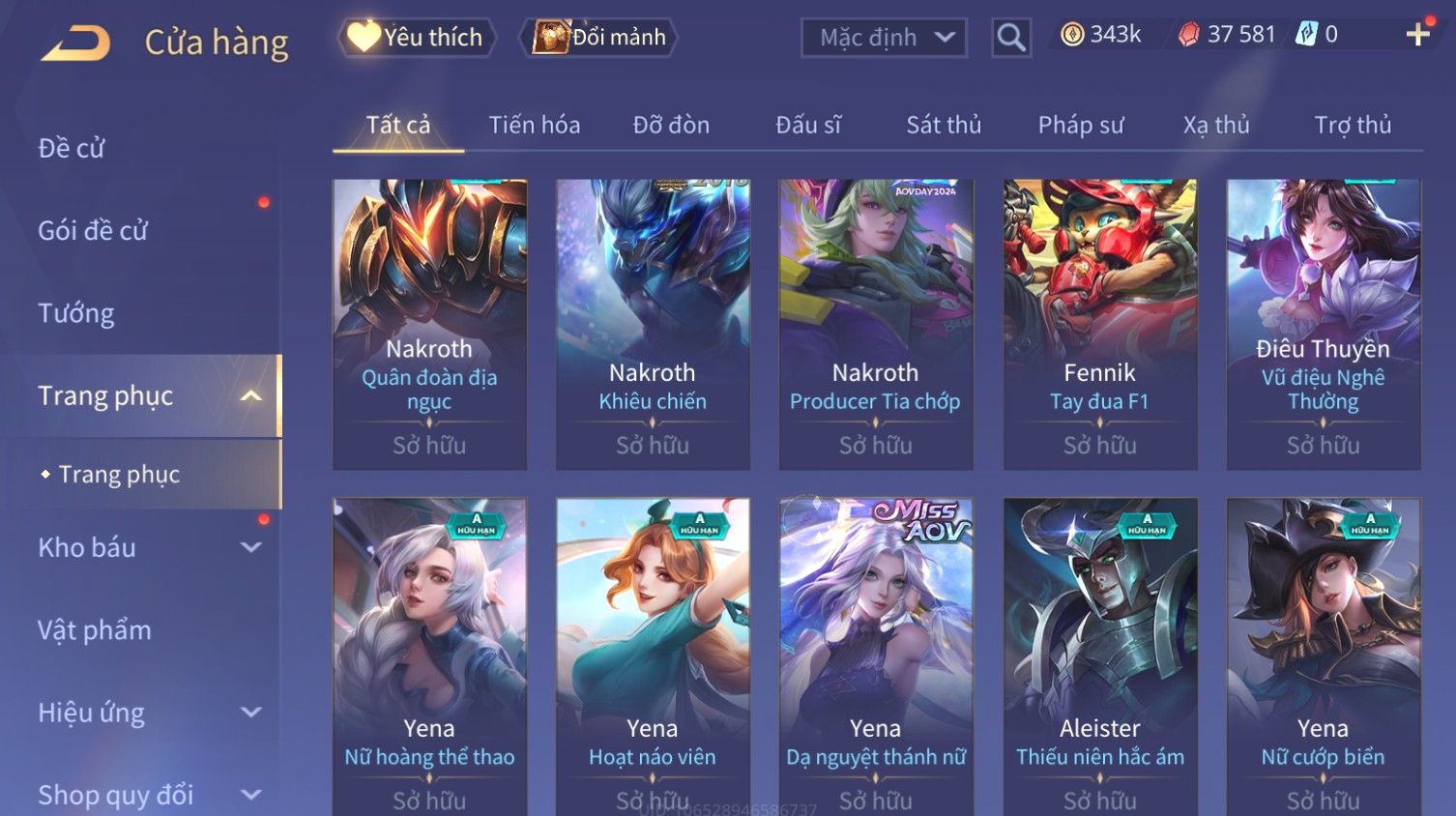1456x816 pixels.
Task: Open Đổi mảnh chest icon
Action: coord(551,37)
